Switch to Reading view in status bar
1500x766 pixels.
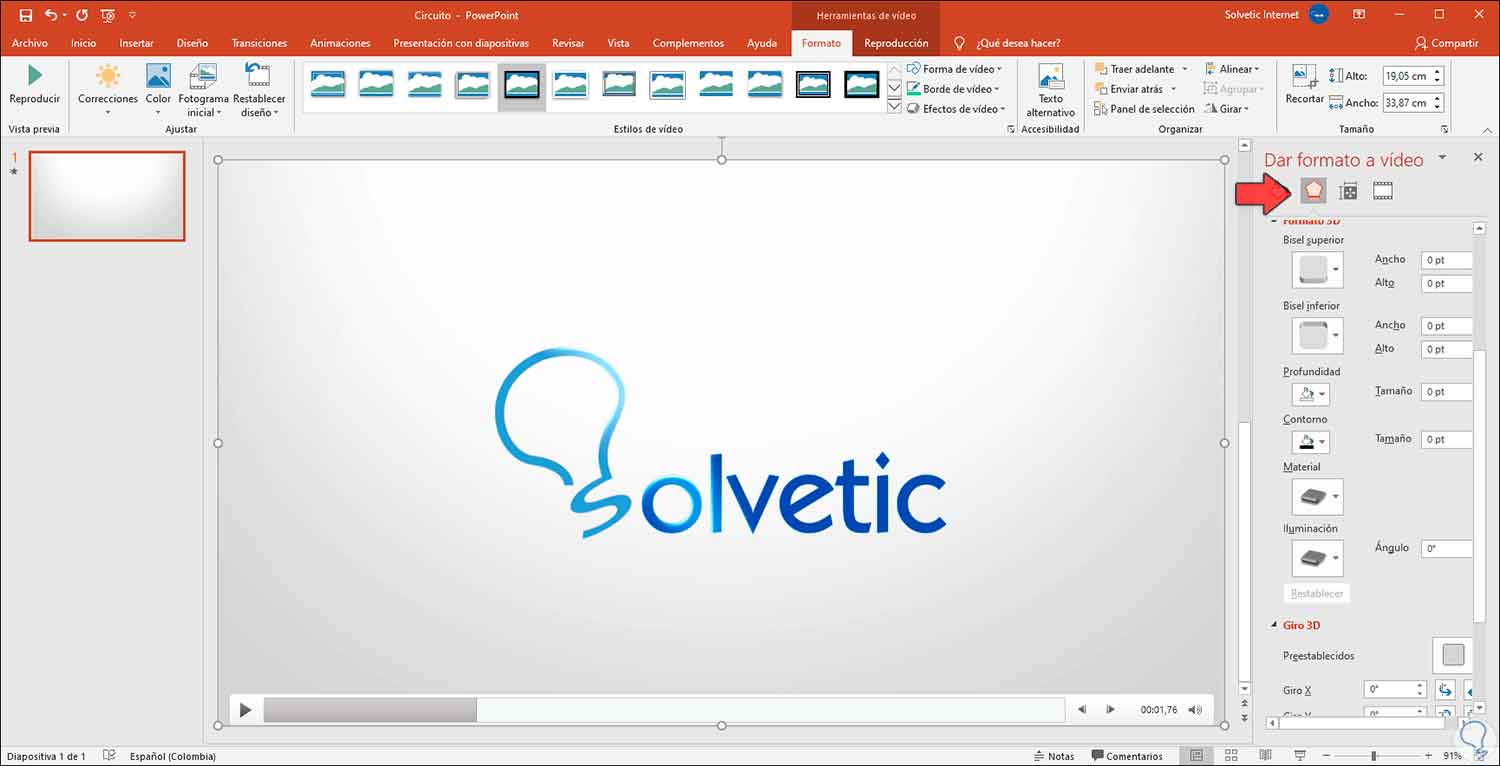[x=1265, y=756]
